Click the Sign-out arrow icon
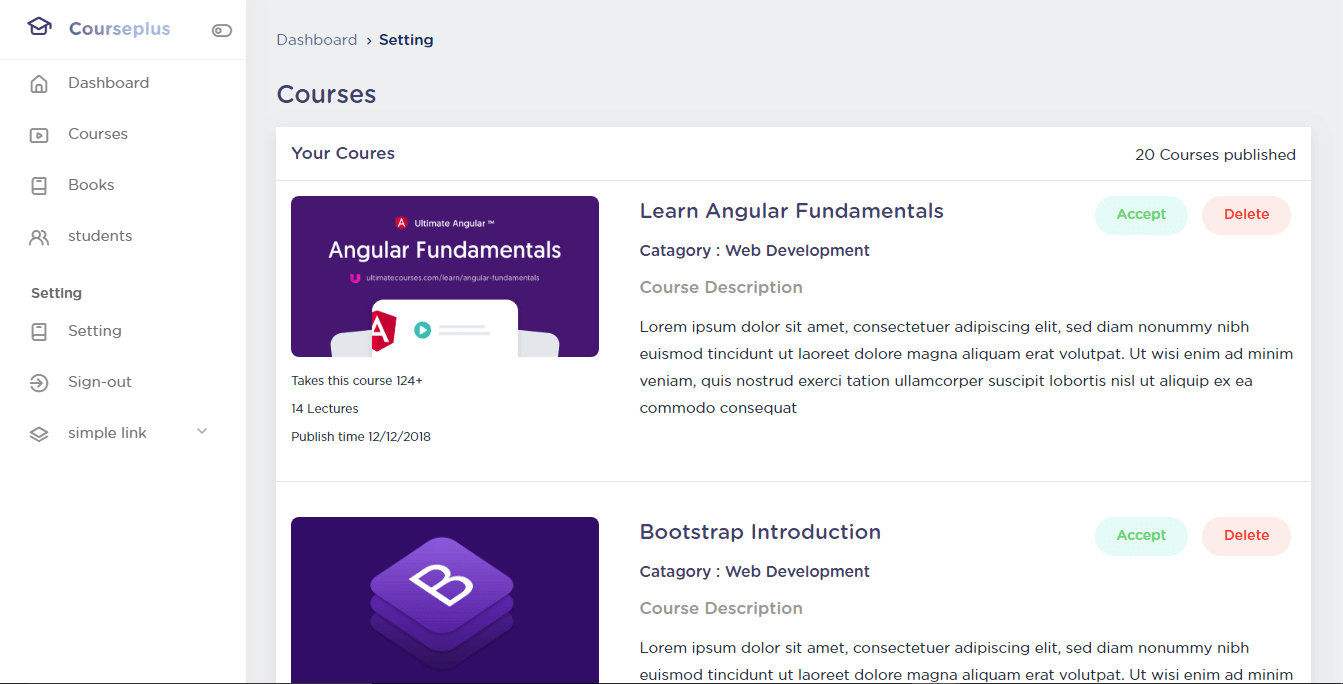 39,383
